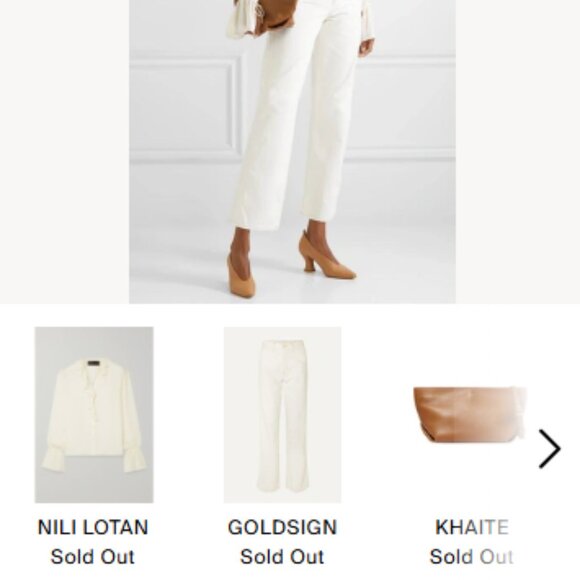Click the KHAITE brand name
The height and width of the screenshot is (580, 580).
point(472,527)
